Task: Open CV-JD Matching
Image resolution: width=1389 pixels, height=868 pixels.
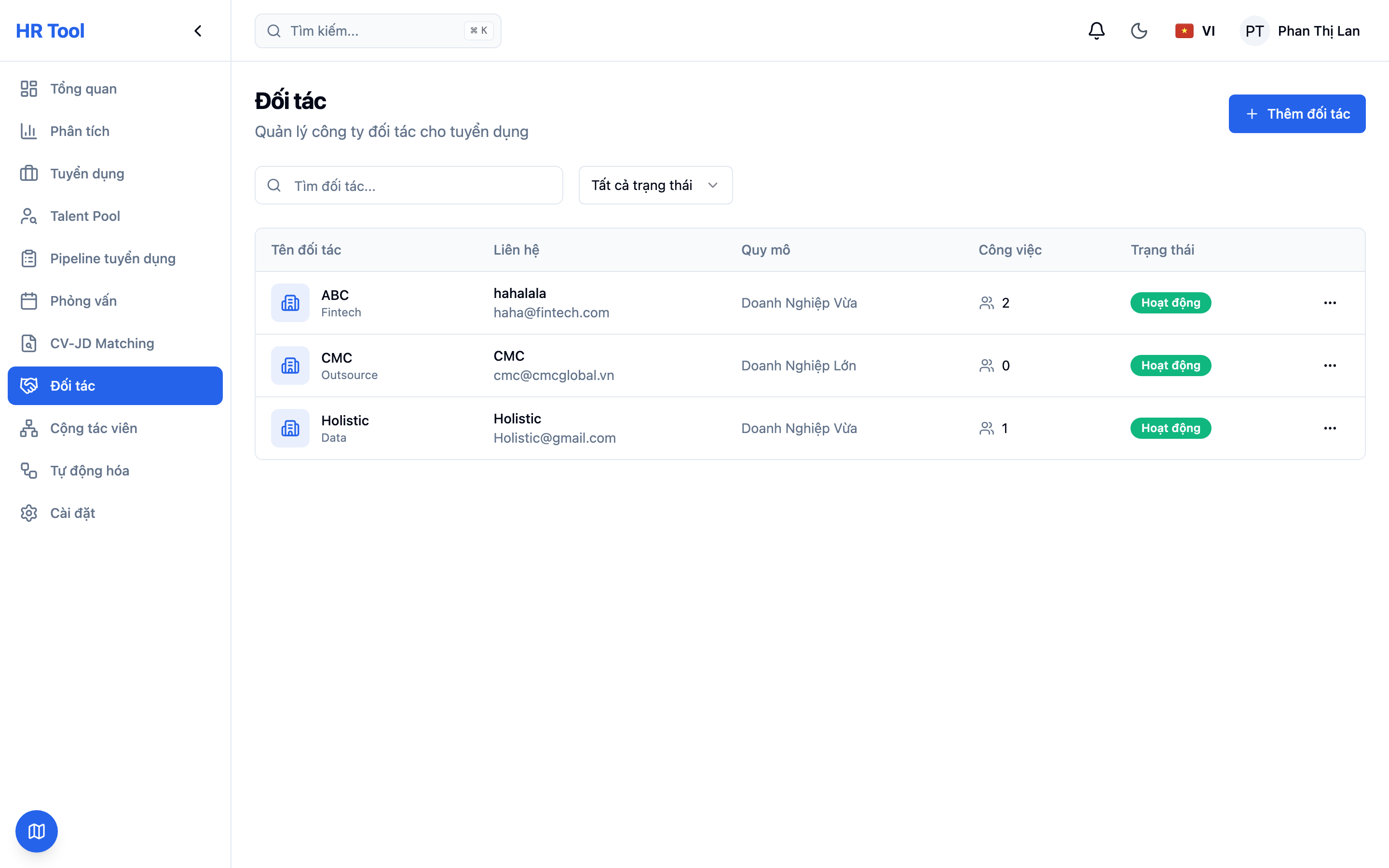Action: 115,343
